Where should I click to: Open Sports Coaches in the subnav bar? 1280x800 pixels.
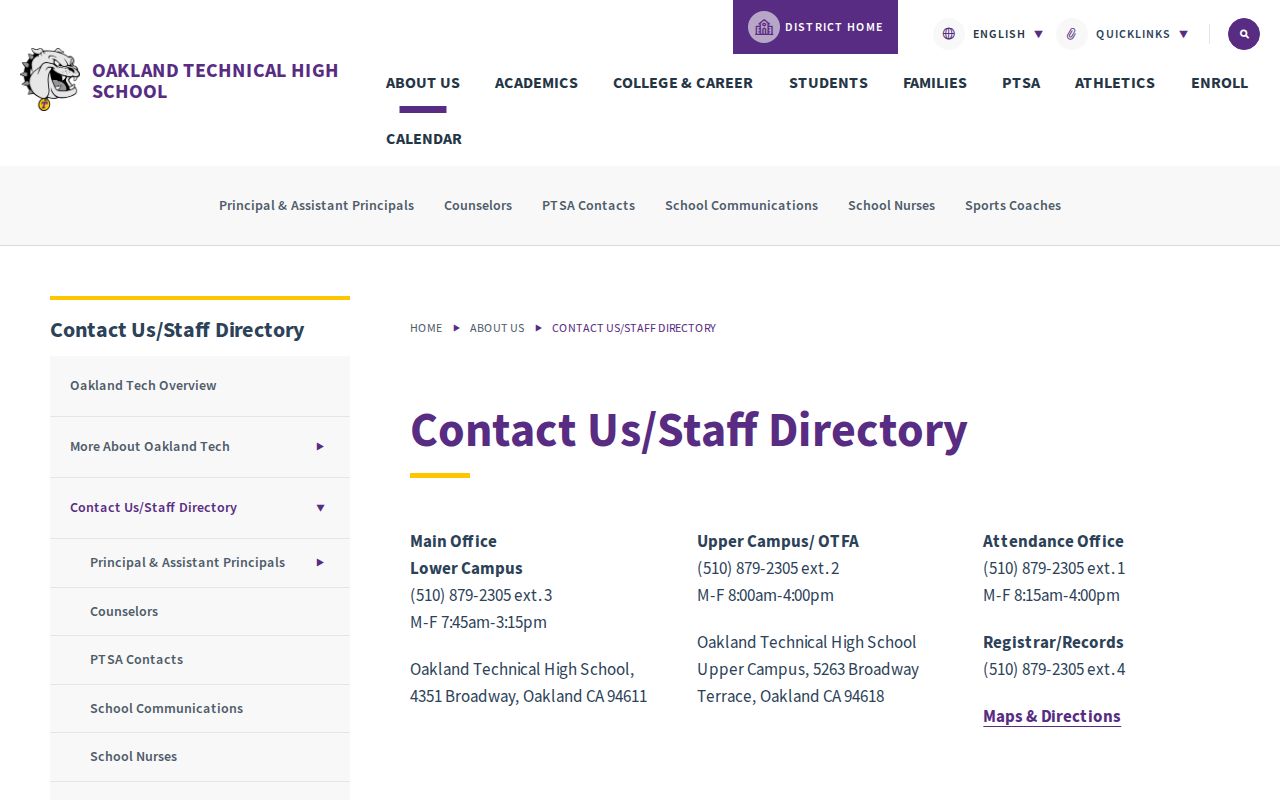point(1013,205)
